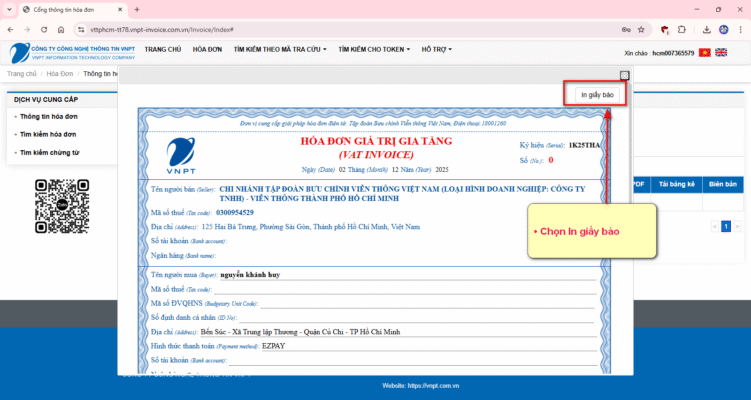
Task: Click the browser back arrow
Action: (11, 30)
